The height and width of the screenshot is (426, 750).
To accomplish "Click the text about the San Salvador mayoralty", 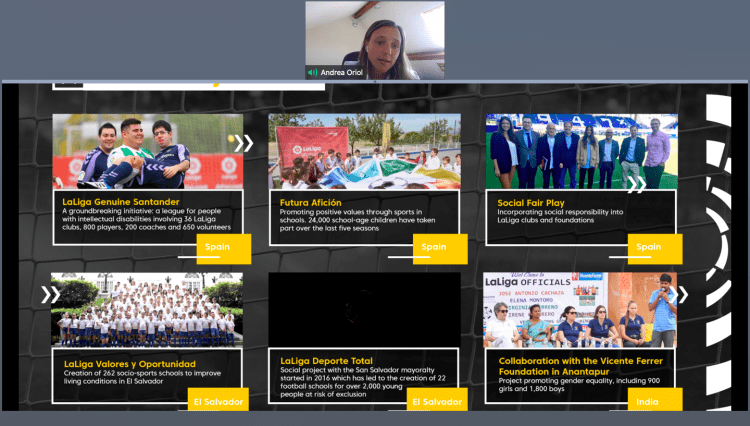I will [x=363, y=382].
